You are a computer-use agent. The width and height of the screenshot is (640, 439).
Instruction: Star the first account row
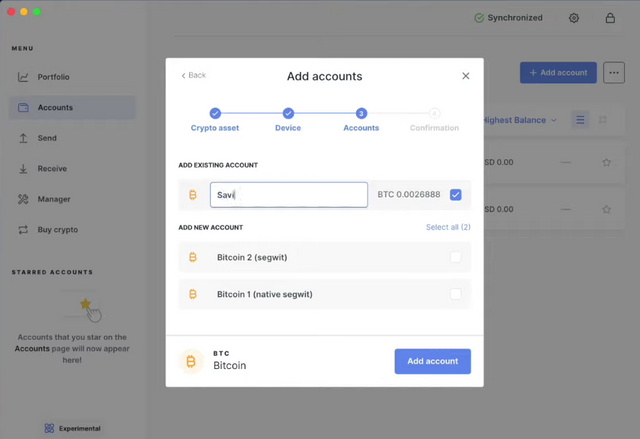pos(607,162)
